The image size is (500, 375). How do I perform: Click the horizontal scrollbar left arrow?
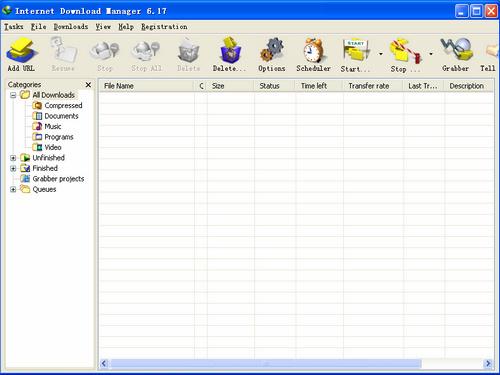point(104,364)
